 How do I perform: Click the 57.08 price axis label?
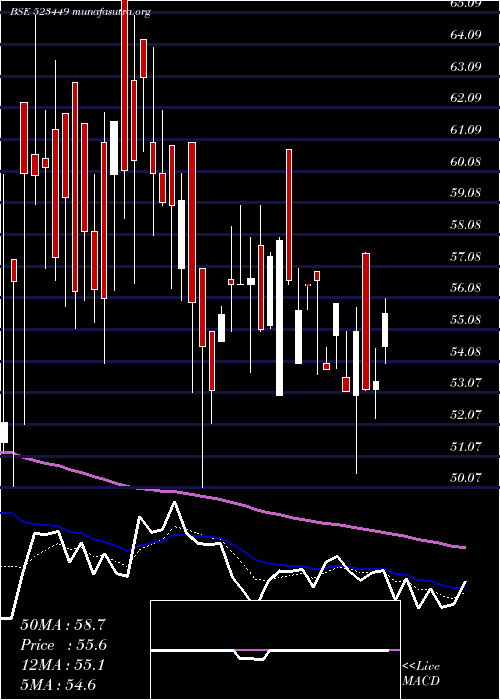pyautogui.click(x=466, y=257)
